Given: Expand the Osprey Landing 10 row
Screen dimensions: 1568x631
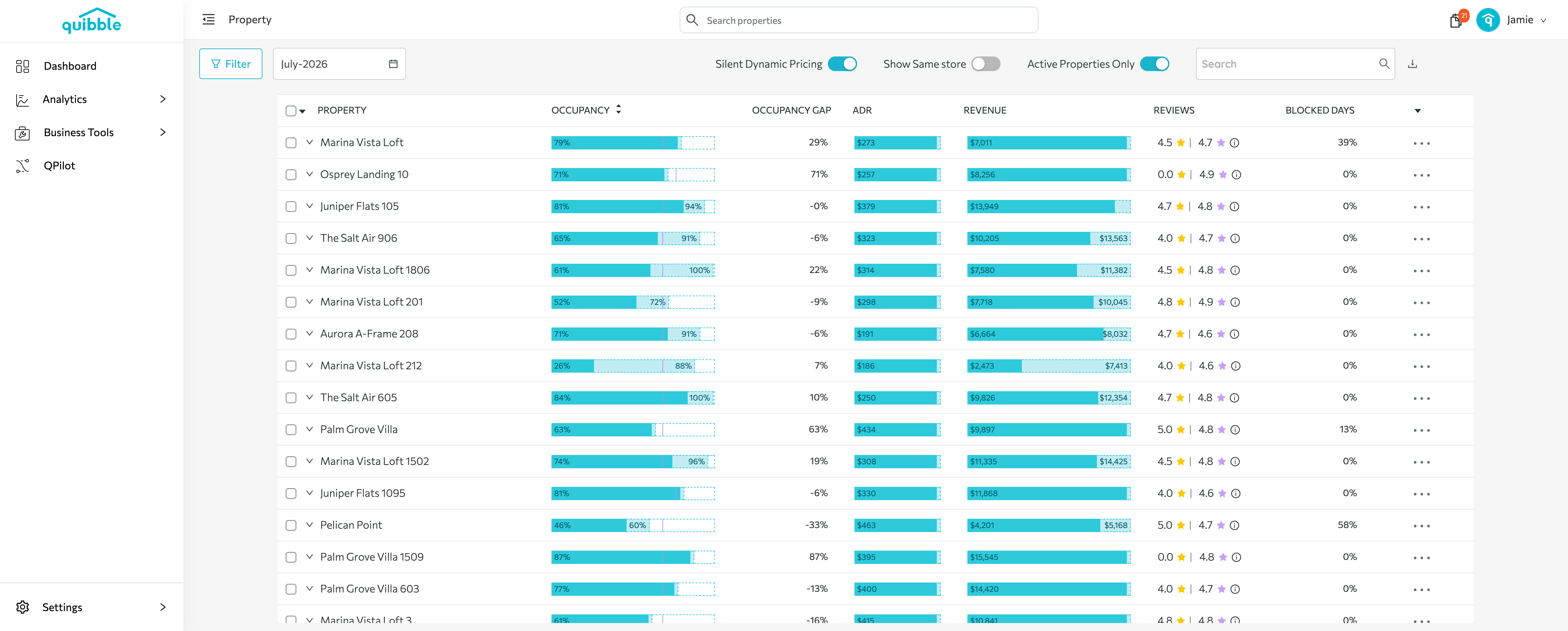Looking at the screenshot, I should [309, 174].
